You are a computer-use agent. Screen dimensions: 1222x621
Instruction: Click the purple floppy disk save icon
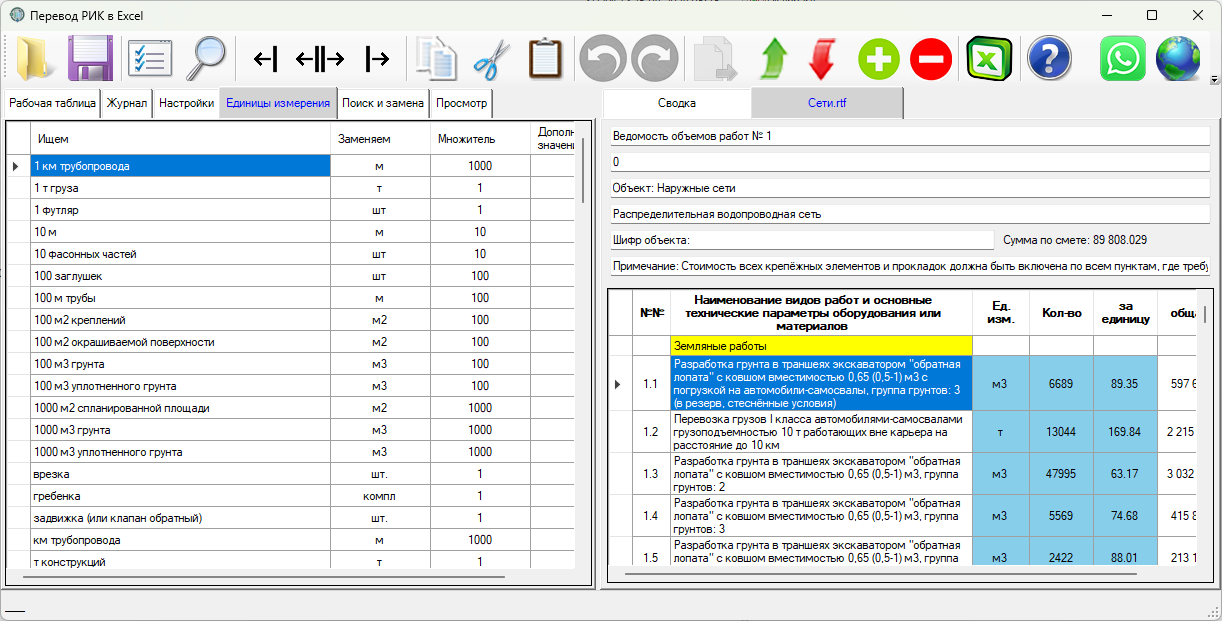point(90,59)
